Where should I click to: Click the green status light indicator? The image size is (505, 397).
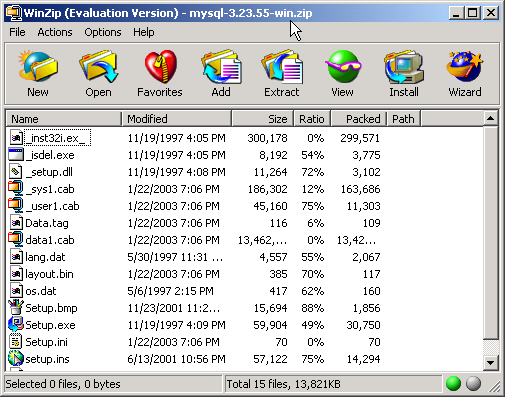[453, 383]
